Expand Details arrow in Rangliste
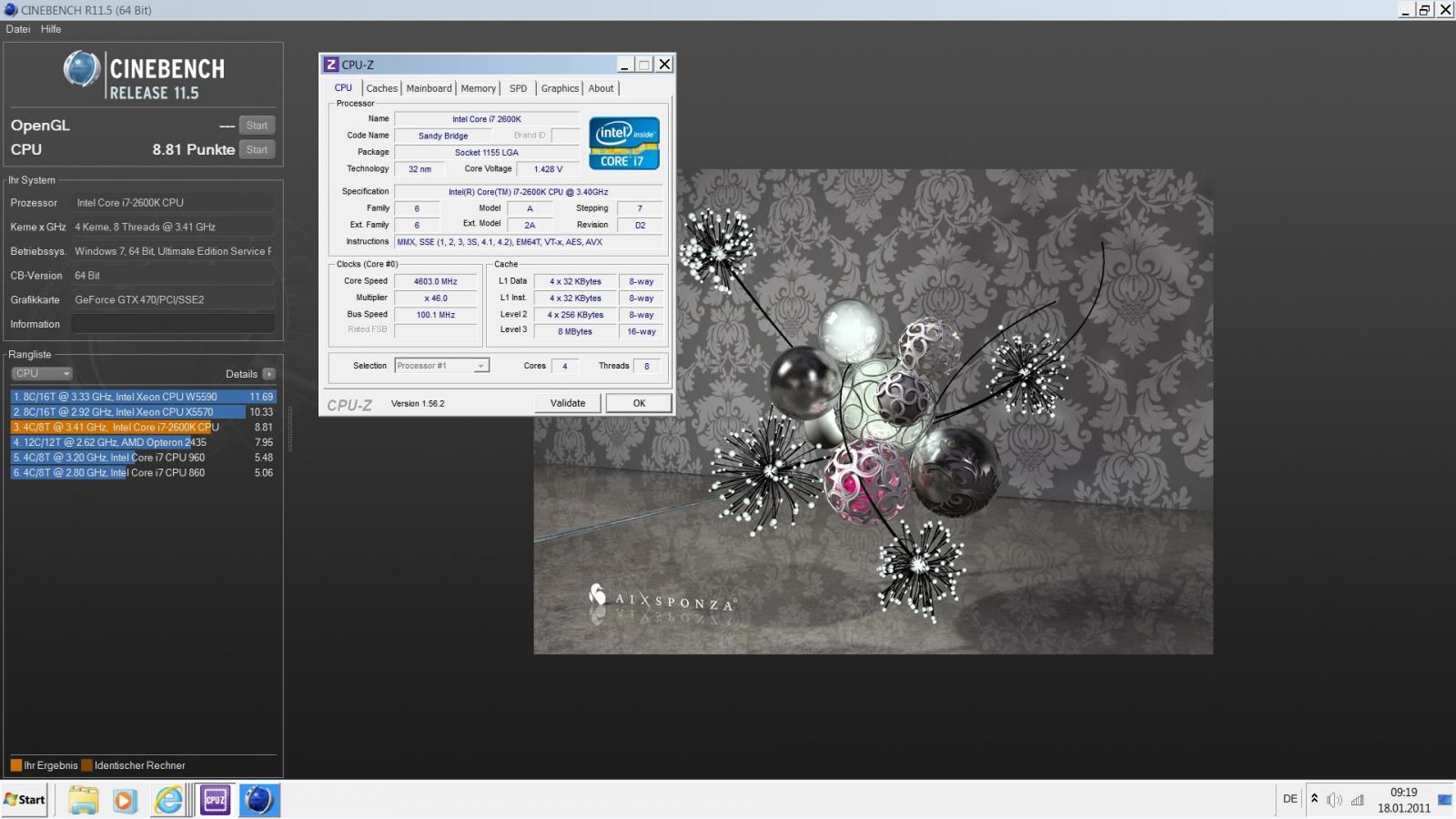The image size is (1456, 819). (268, 374)
